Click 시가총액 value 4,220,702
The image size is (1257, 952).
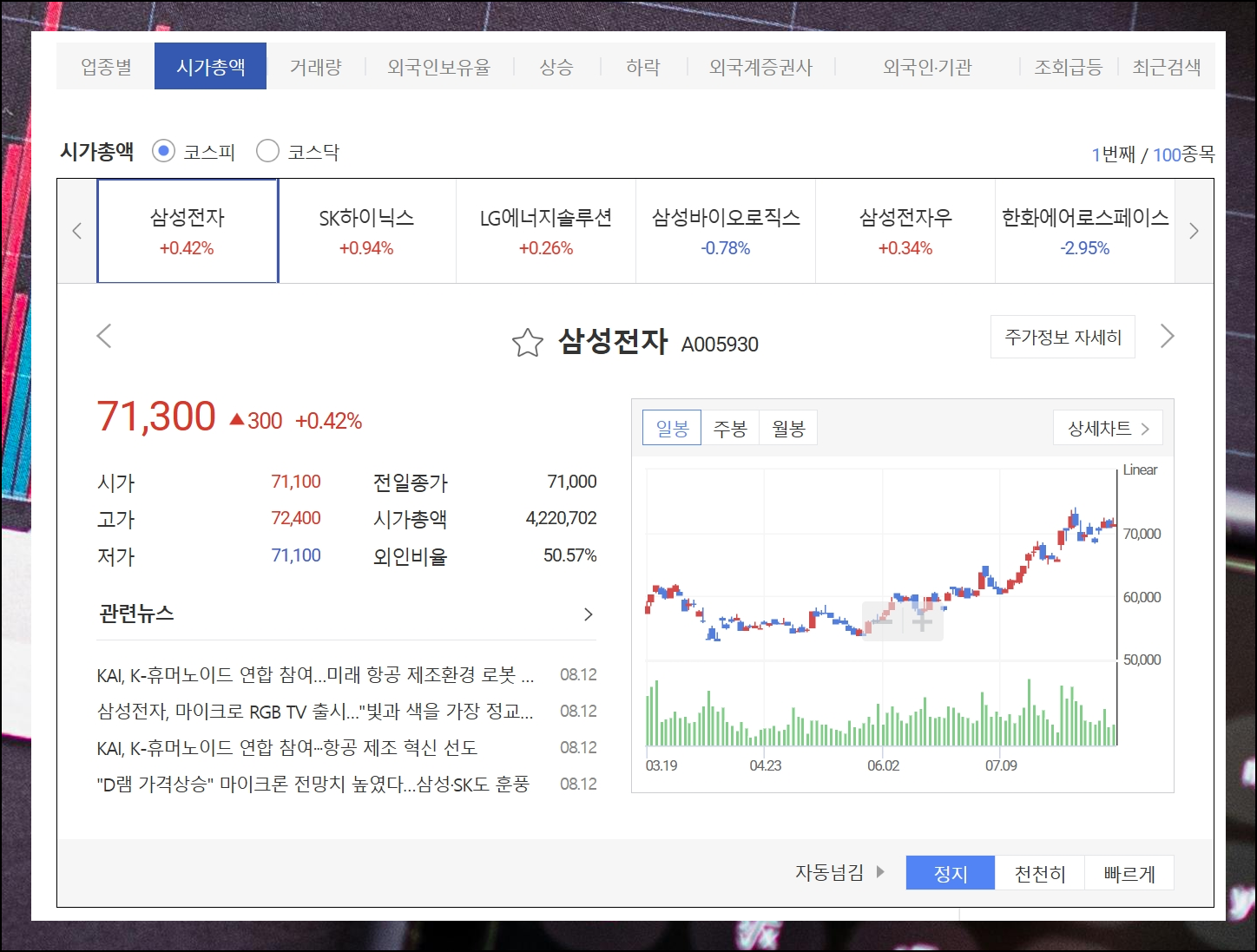click(x=561, y=518)
